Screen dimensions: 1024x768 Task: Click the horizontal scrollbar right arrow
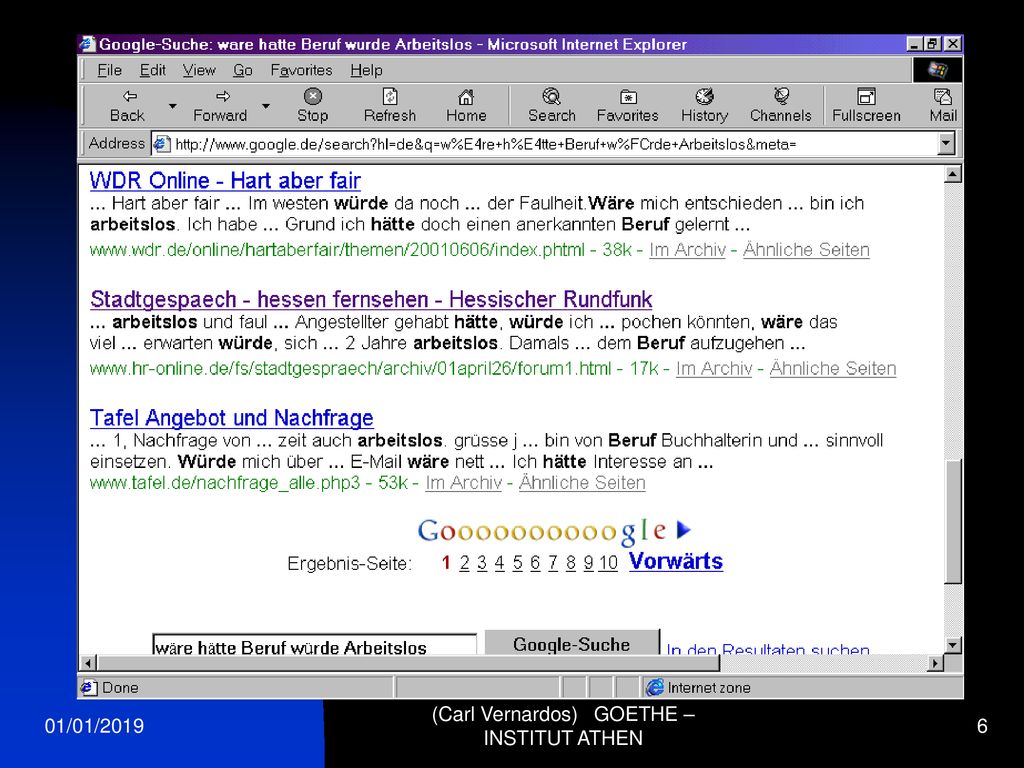936,663
